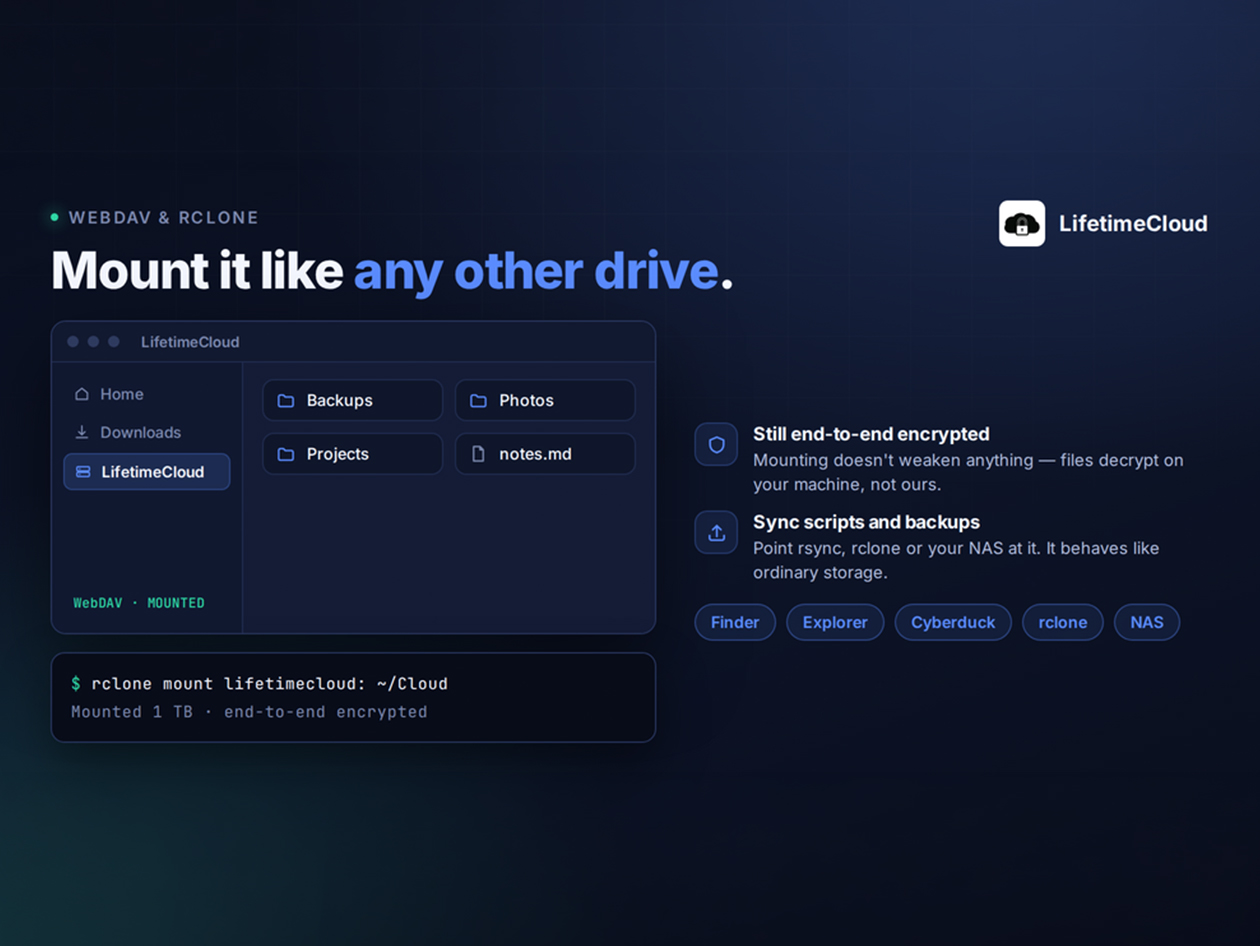
Task: Click the NAS pill
Action: click(x=1147, y=622)
